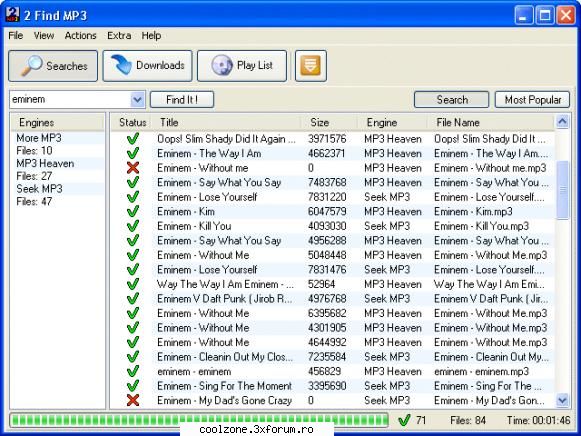Click the check icon for eminem - eminem row

tap(133, 371)
